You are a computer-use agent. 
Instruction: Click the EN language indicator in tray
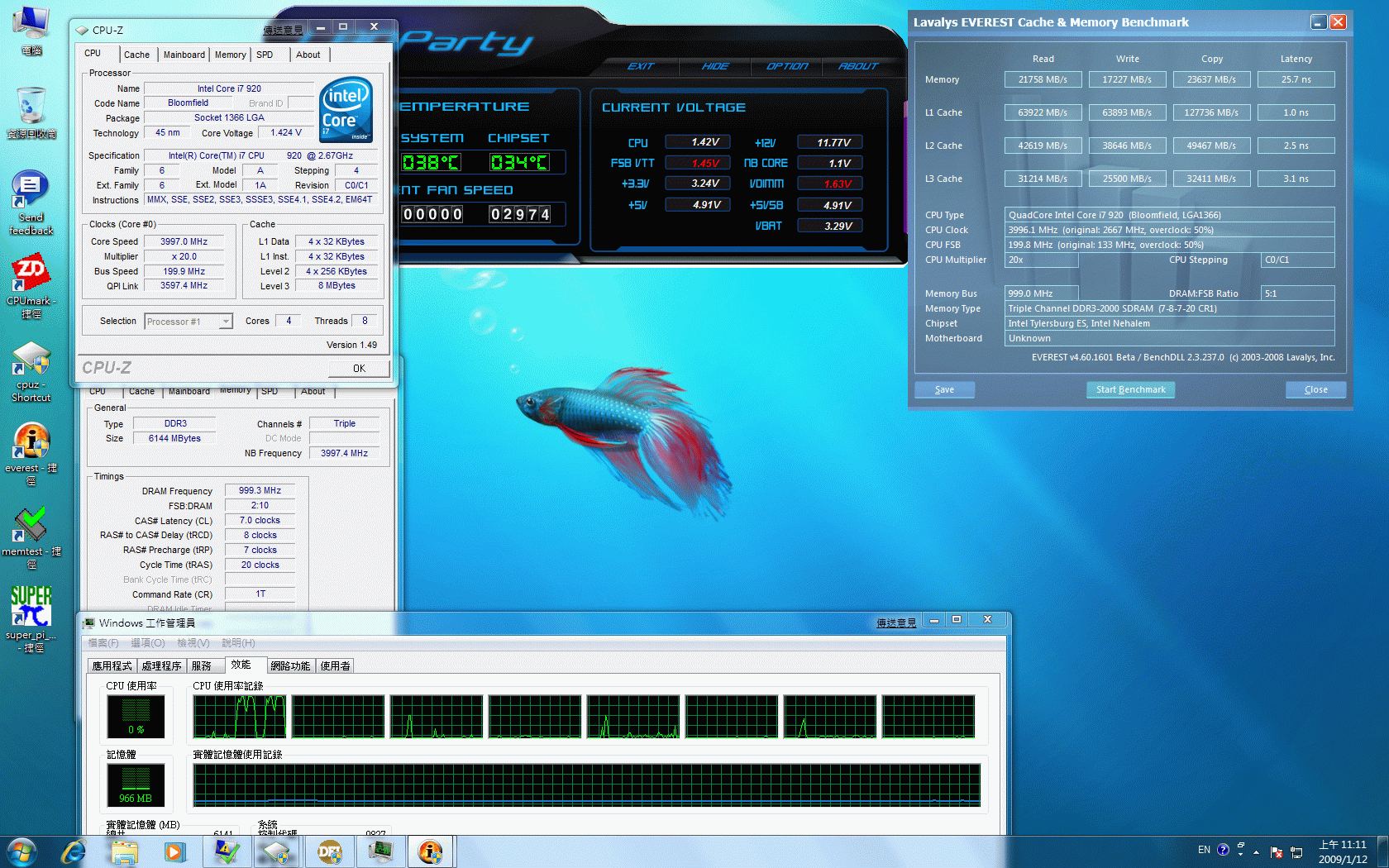pos(1204,850)
